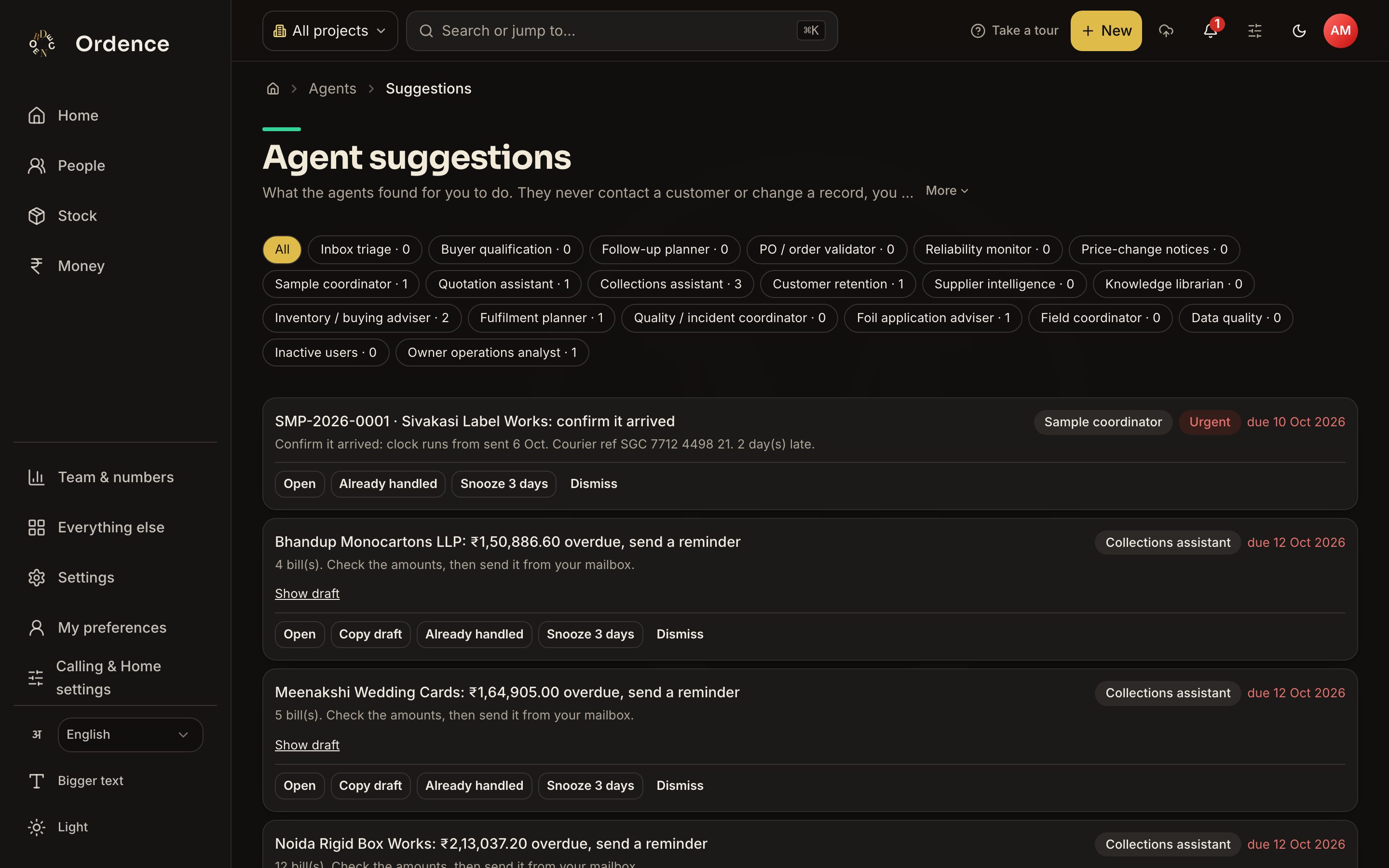Dismiss the Meenakshi Wedding Cards suggestion
The height and width of the screenshot is (868, 1389).
pyautogui.click(x=680, y=786)
